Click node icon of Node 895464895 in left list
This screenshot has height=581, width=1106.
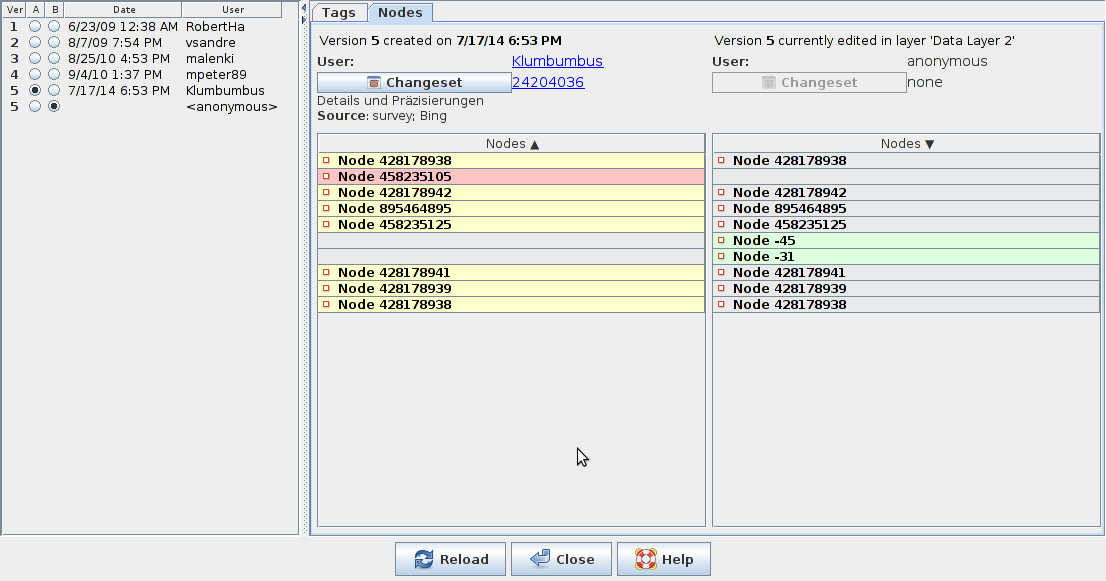coord(326,209)
